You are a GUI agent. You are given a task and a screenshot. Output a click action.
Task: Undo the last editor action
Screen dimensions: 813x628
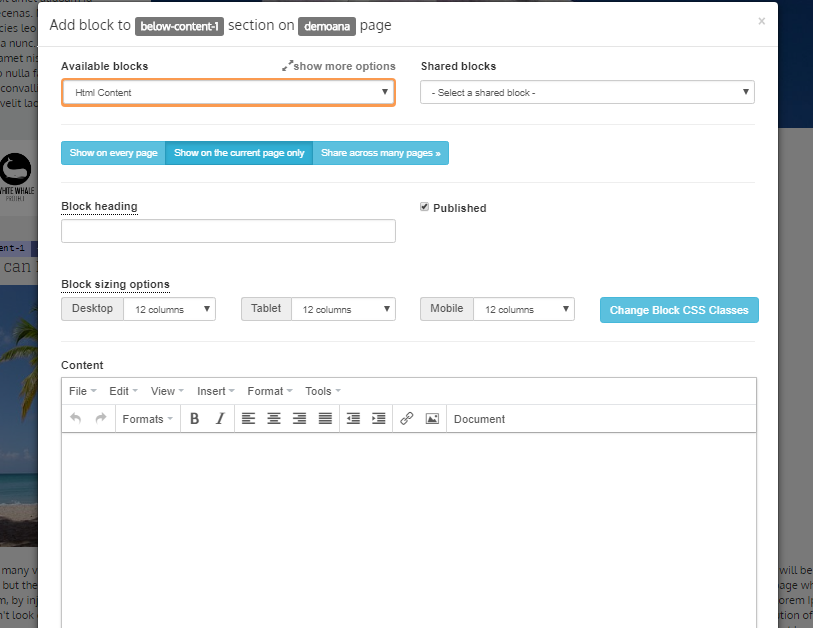76,419
